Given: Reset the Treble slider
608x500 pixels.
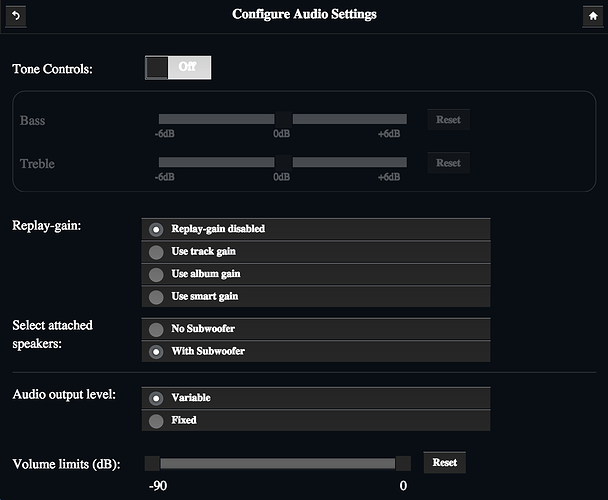Looking at the screenshot, I should click(449, 163).
